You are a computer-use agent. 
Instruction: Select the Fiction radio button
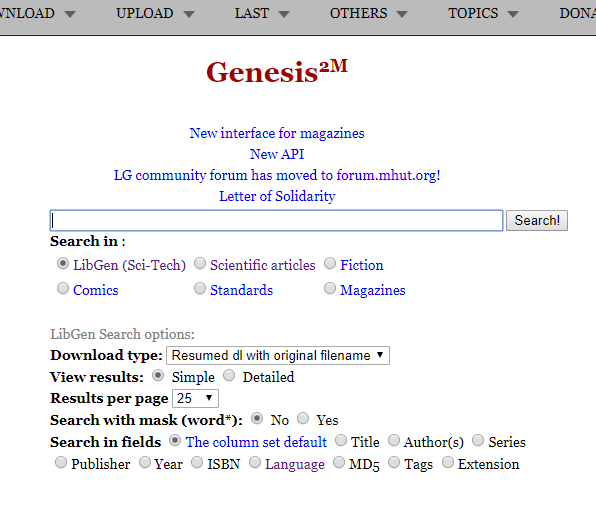pos(330,263)
